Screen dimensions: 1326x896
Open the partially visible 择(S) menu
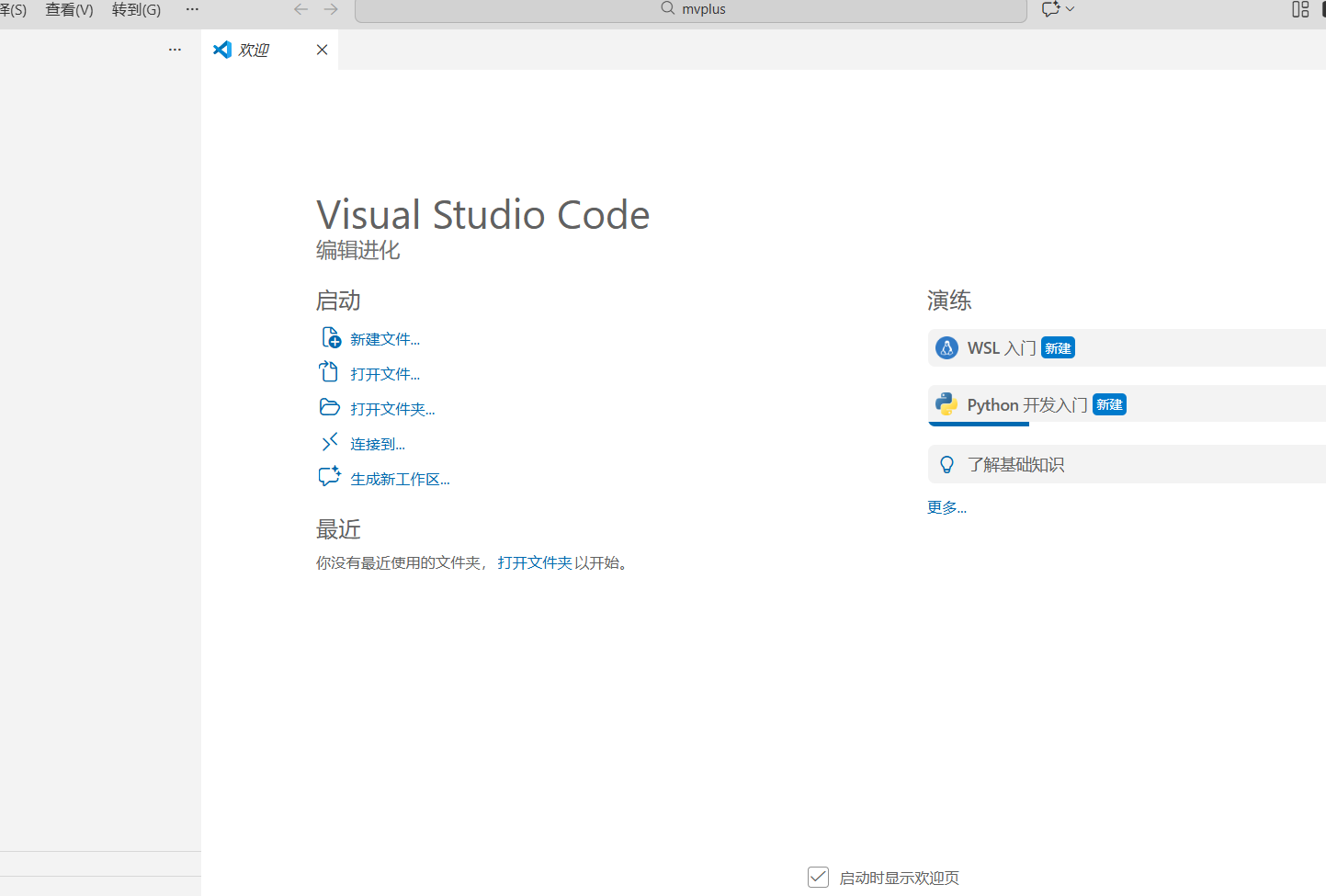13,9
